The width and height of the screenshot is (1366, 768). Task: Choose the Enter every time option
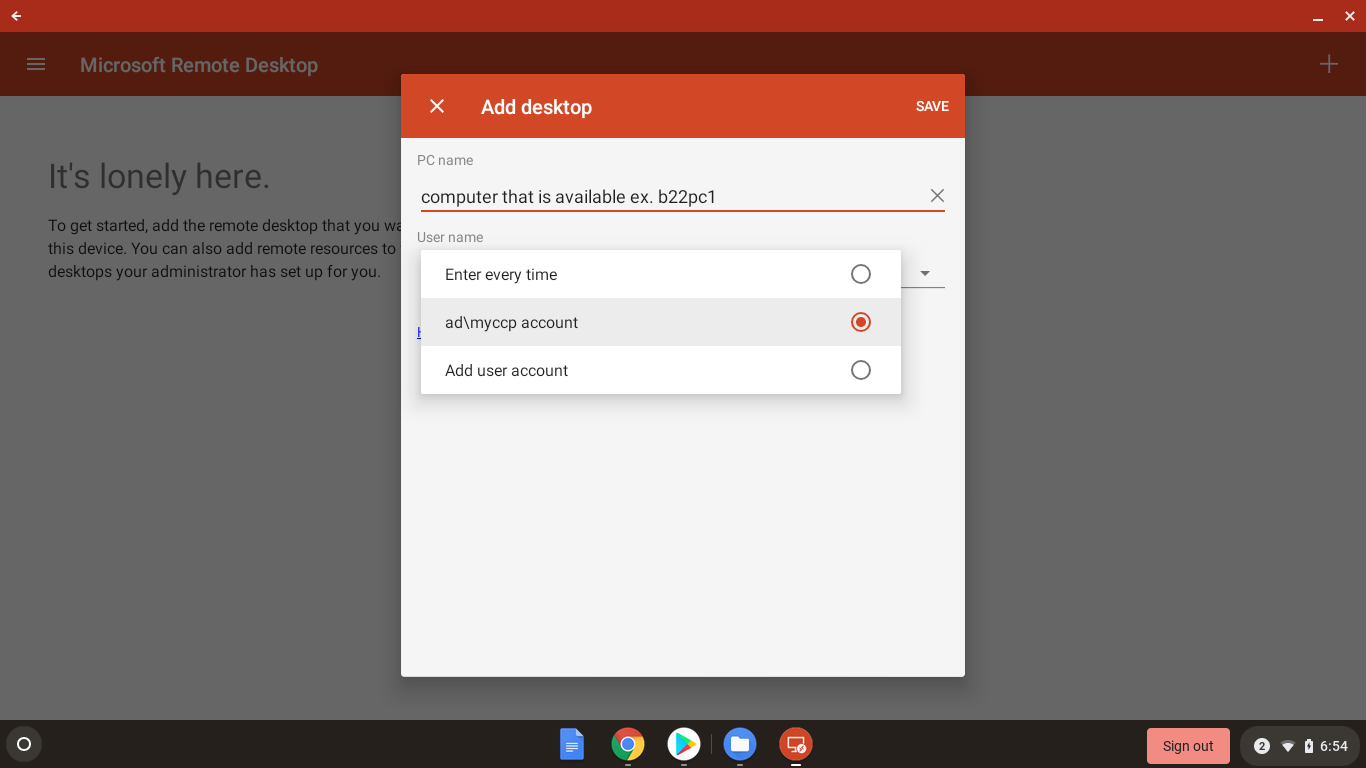coord(661,274)
